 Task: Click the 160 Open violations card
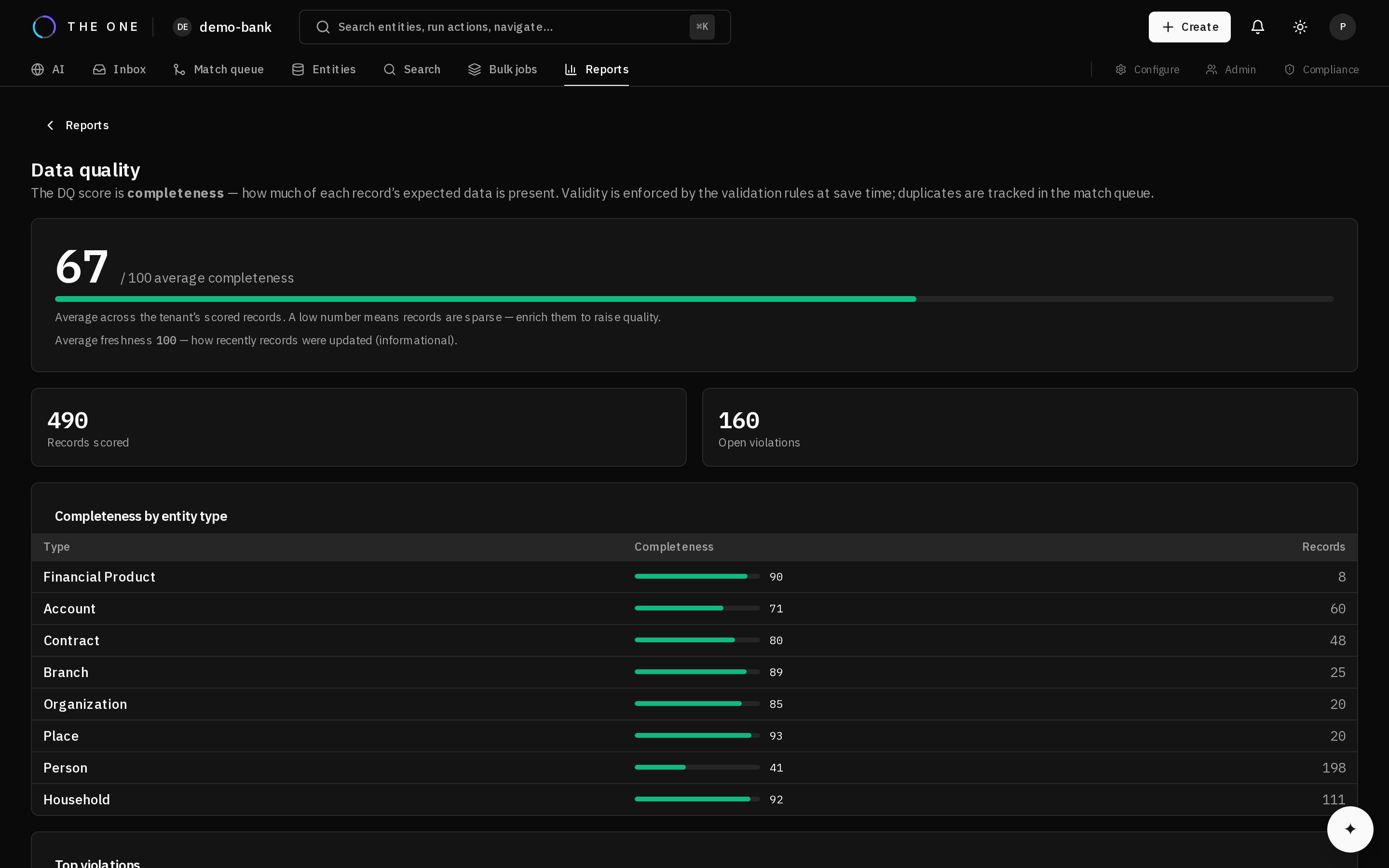click(x=1030, y=427)
